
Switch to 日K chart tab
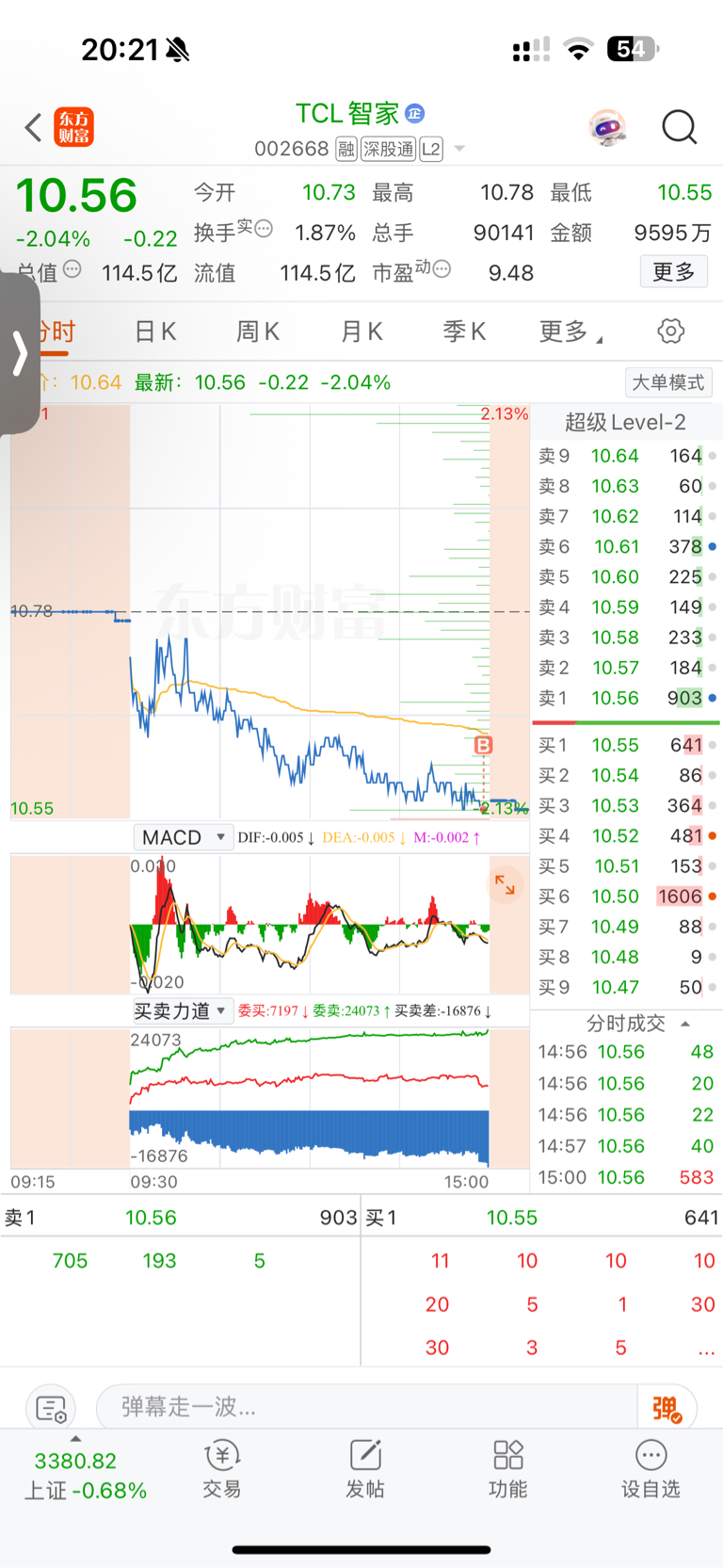point(155,331)
